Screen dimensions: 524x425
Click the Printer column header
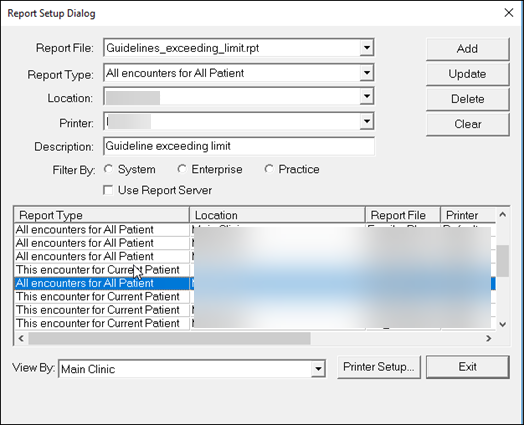pos(468,215)
